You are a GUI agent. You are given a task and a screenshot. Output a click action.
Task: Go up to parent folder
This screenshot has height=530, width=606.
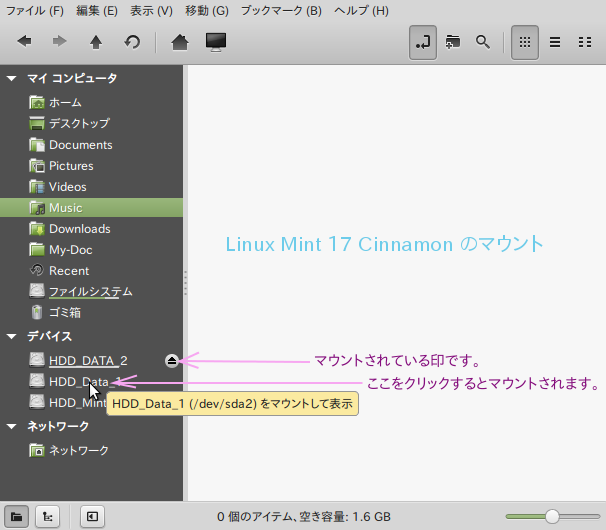[x=96, y=42]
